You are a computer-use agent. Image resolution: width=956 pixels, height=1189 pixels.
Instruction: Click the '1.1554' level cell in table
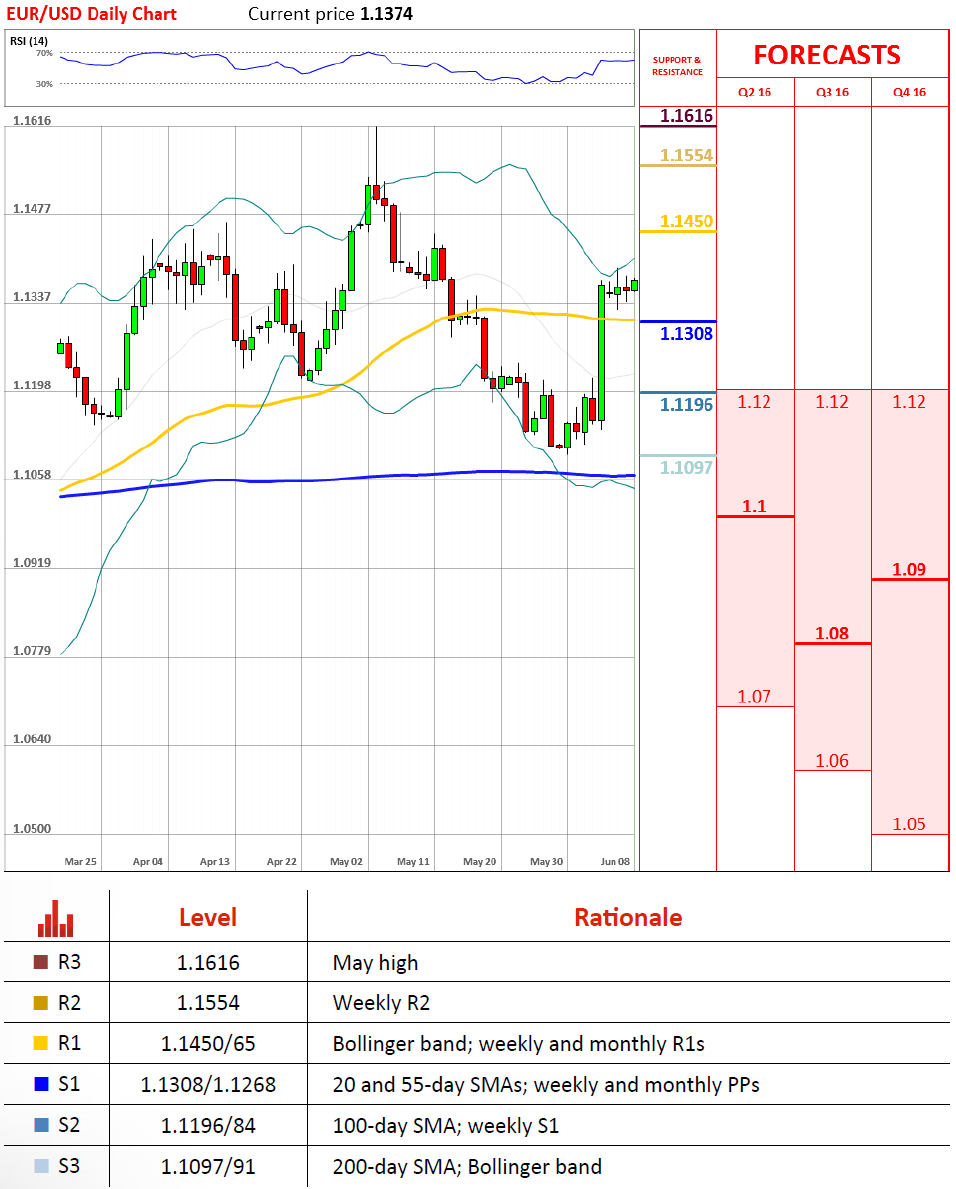tap(208, 1003)
